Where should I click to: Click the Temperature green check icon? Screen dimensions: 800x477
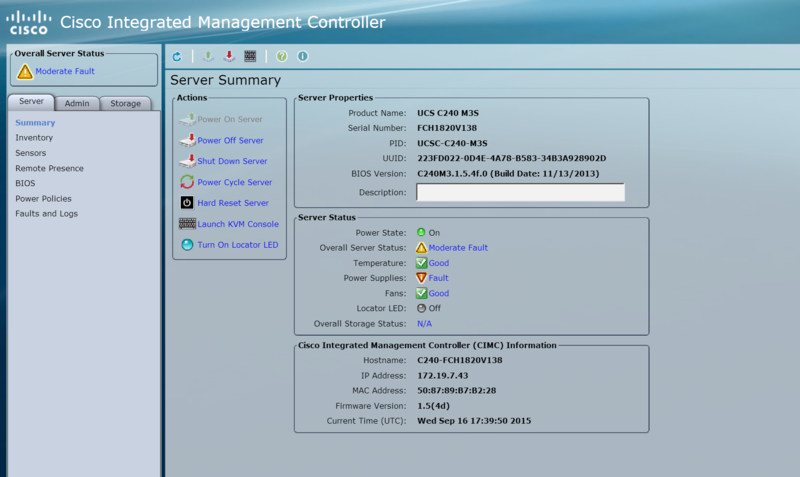click(421, 263)
